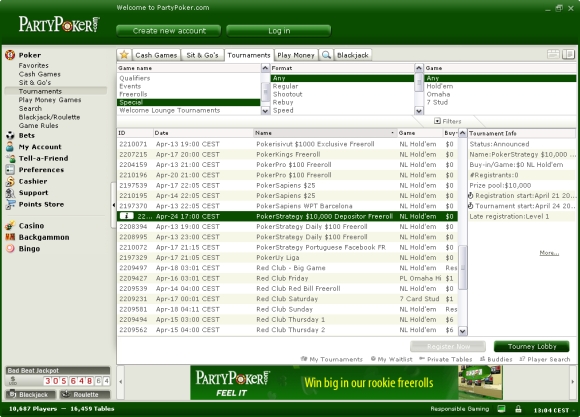Click Format list scroll-down arrow
The width and height of the screenshot is (580, 417).
click(x=419, y=110)
